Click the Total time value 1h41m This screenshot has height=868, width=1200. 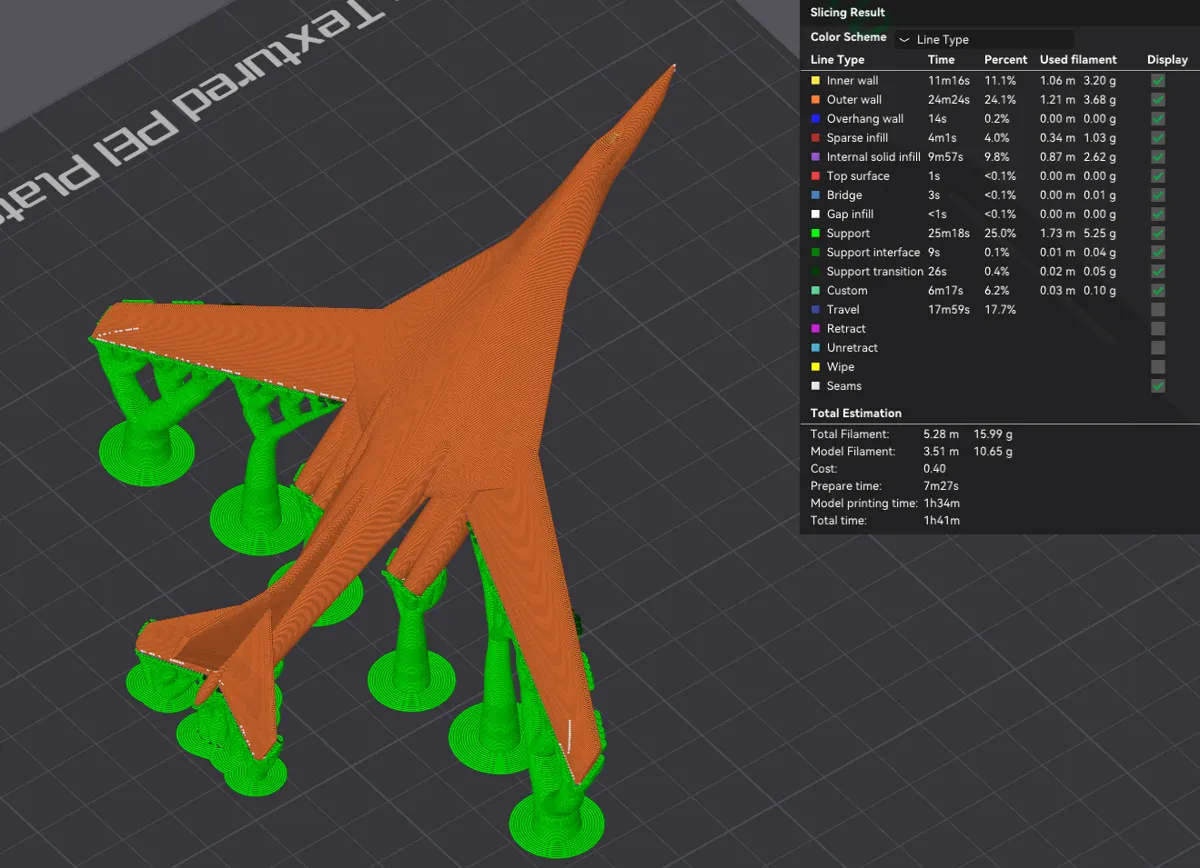tap(941, 520)
